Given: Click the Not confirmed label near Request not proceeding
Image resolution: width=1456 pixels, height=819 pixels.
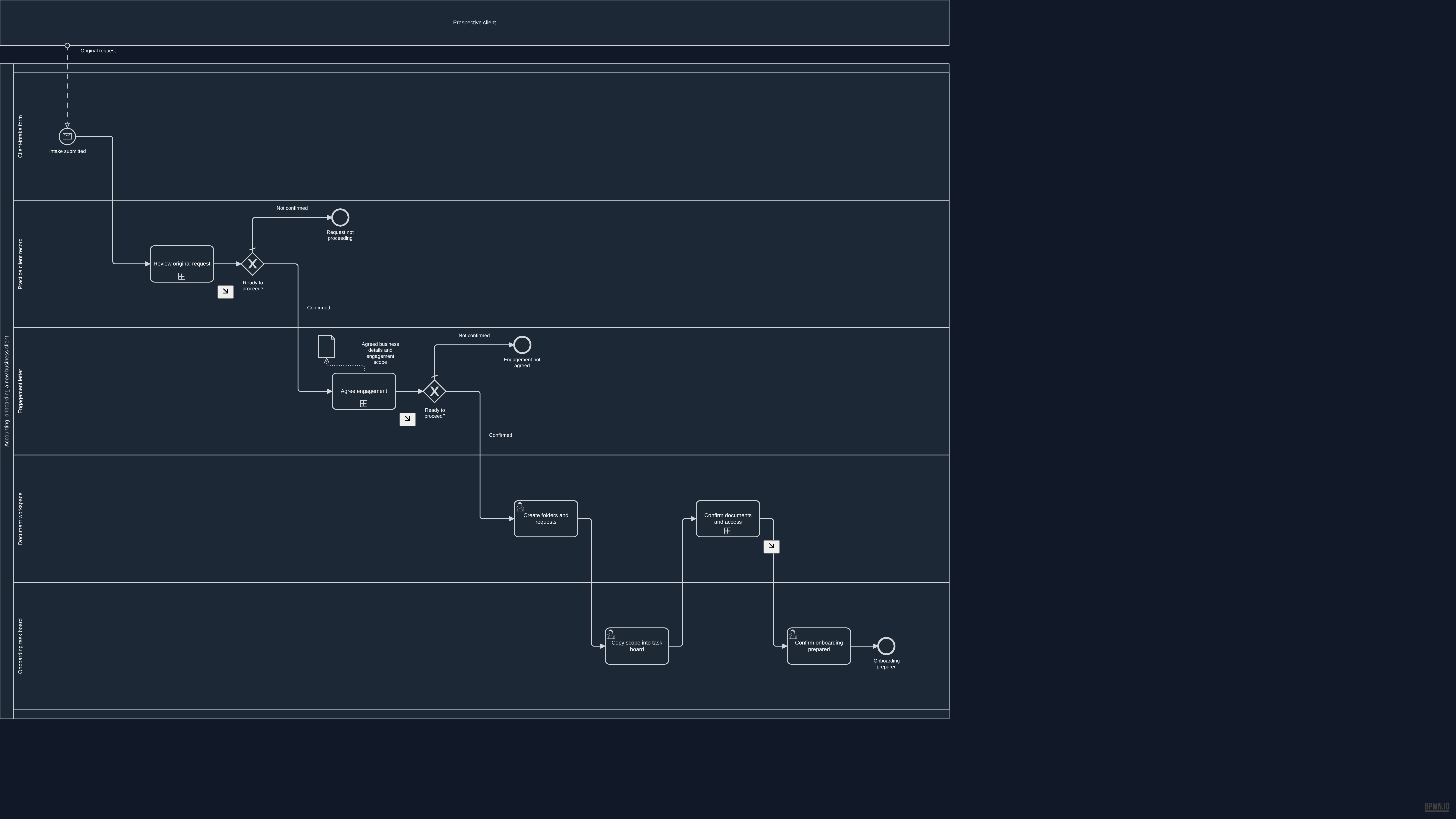Looking at the screenshot, I should tap(292, 208).
